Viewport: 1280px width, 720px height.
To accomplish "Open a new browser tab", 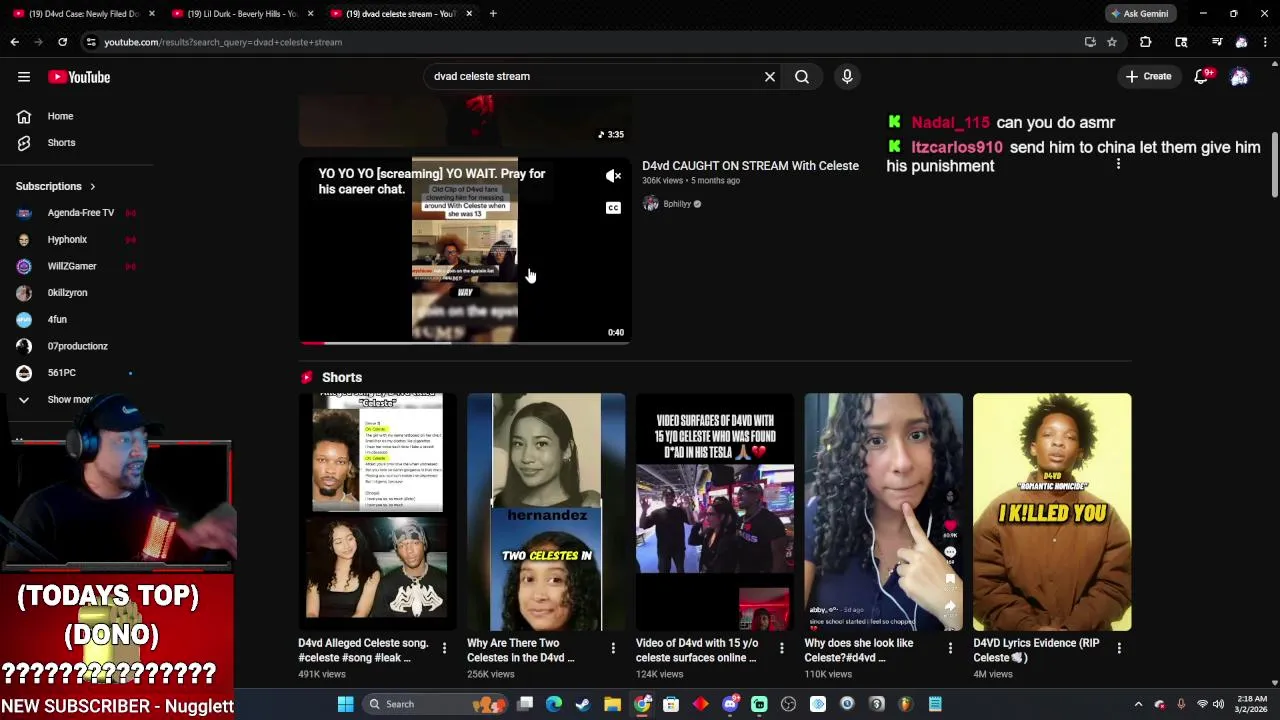I will tap(493, 13).
